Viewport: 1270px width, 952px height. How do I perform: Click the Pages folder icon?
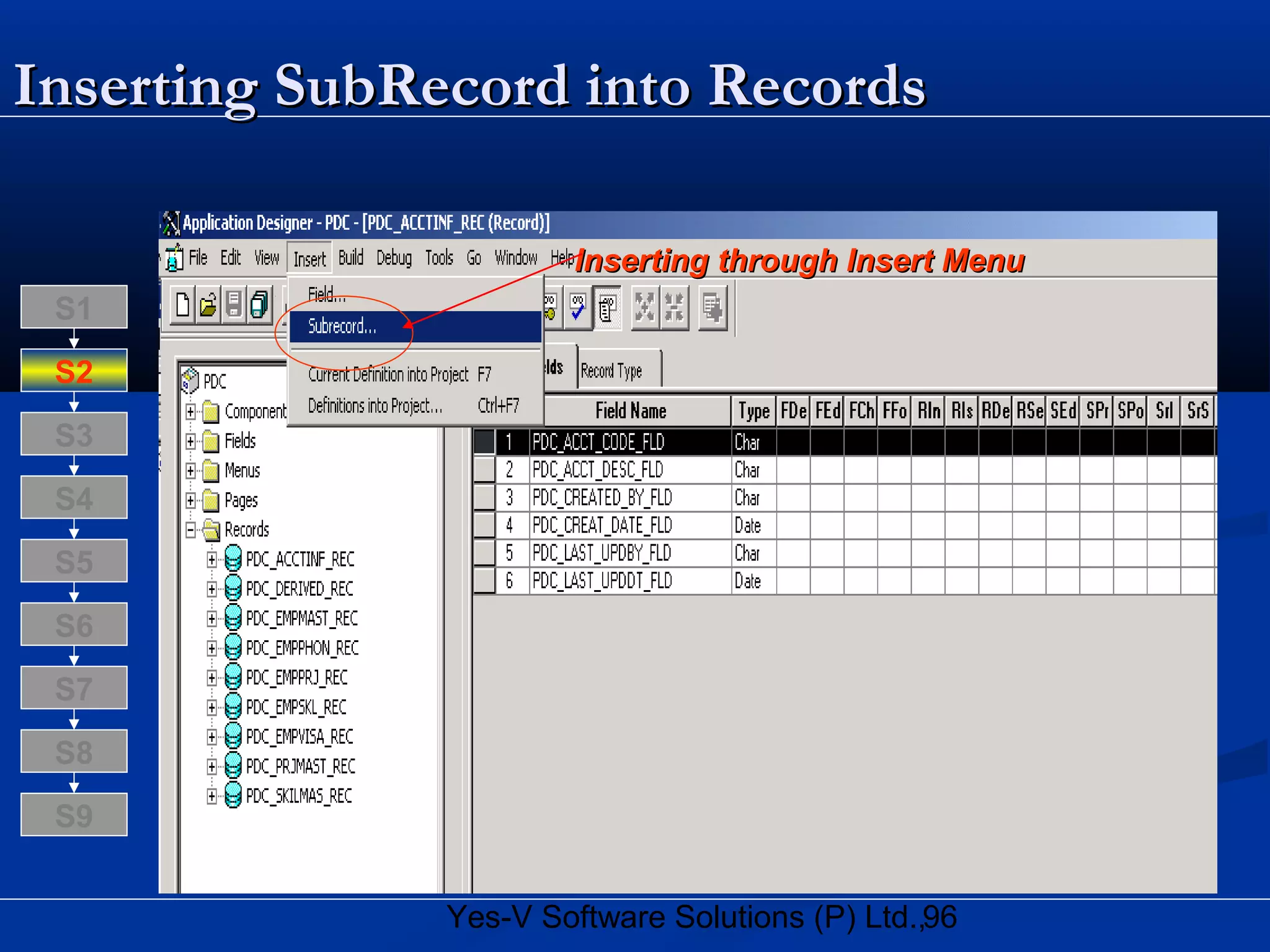click(211, 500)
